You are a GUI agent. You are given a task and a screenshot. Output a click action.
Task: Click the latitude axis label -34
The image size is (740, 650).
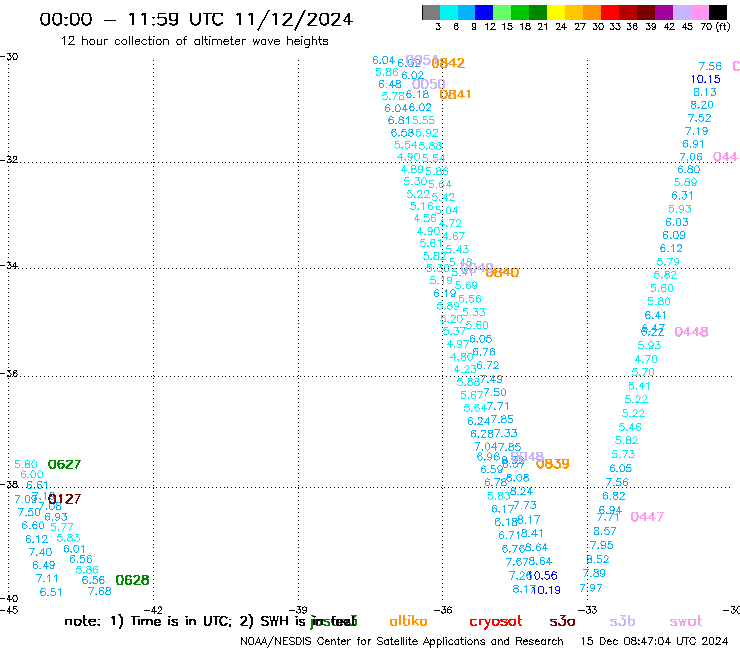coord(9,265)
